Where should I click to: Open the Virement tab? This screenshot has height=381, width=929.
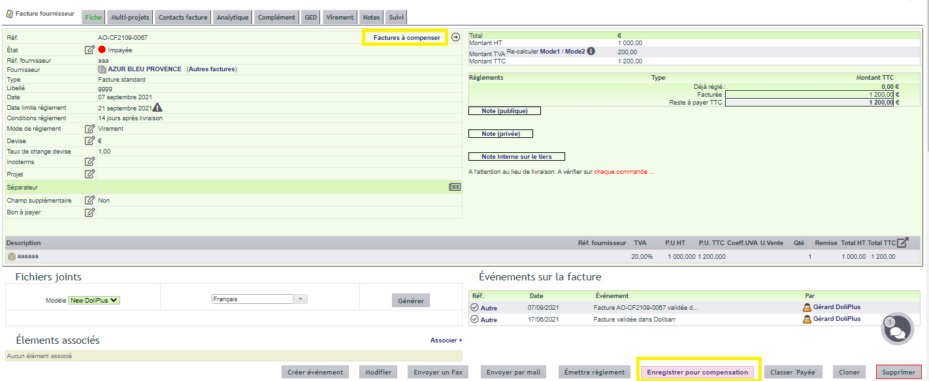coord(341,18)
